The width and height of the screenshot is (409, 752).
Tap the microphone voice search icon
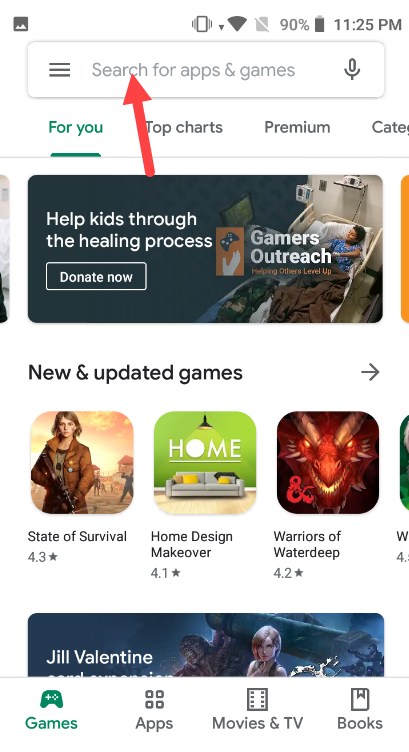pos(351,70)
